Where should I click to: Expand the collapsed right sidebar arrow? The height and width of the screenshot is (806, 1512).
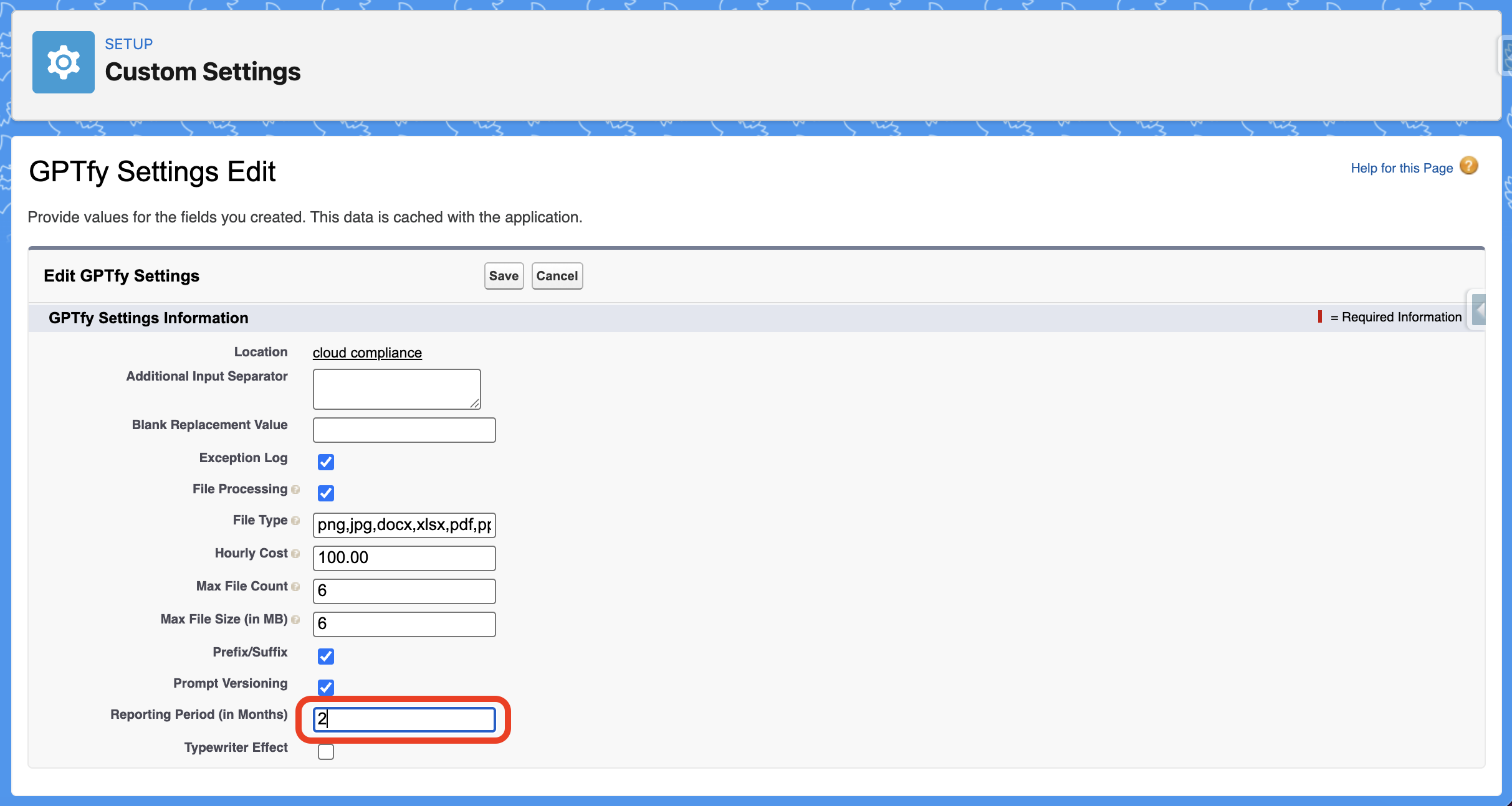(x=1479, y=310)
